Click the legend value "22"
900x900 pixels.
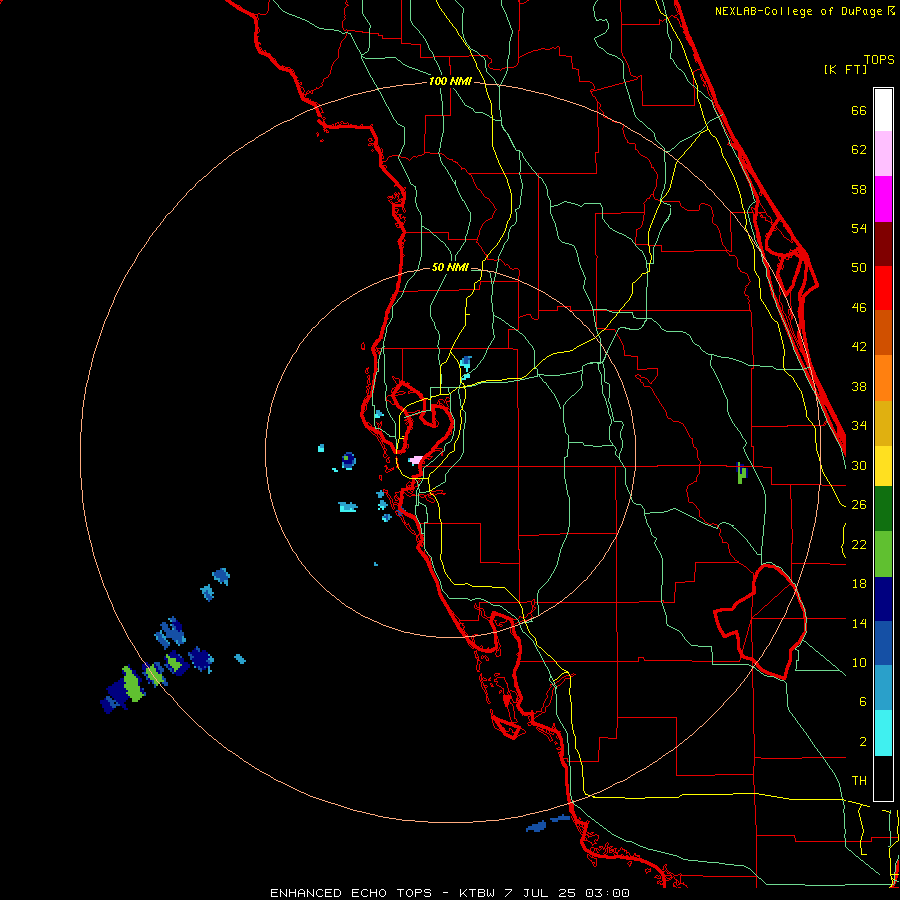[859, 544]
